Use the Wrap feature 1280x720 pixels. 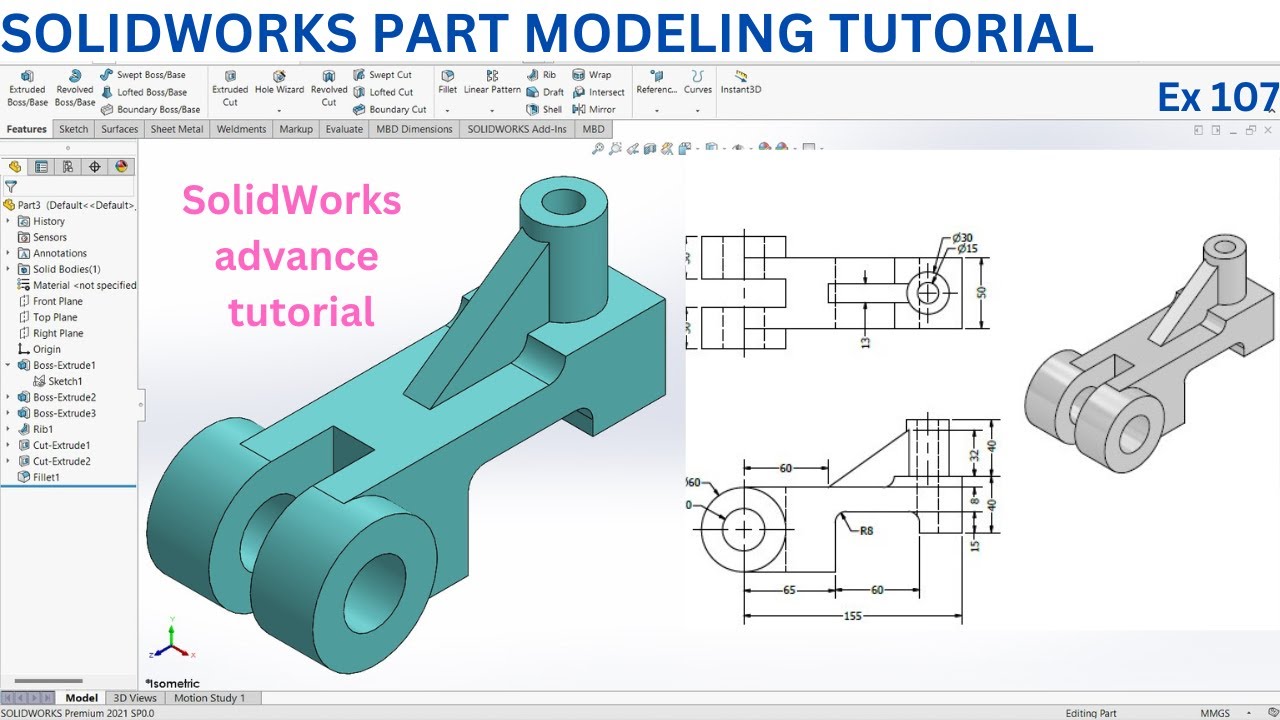click(592, 75)
